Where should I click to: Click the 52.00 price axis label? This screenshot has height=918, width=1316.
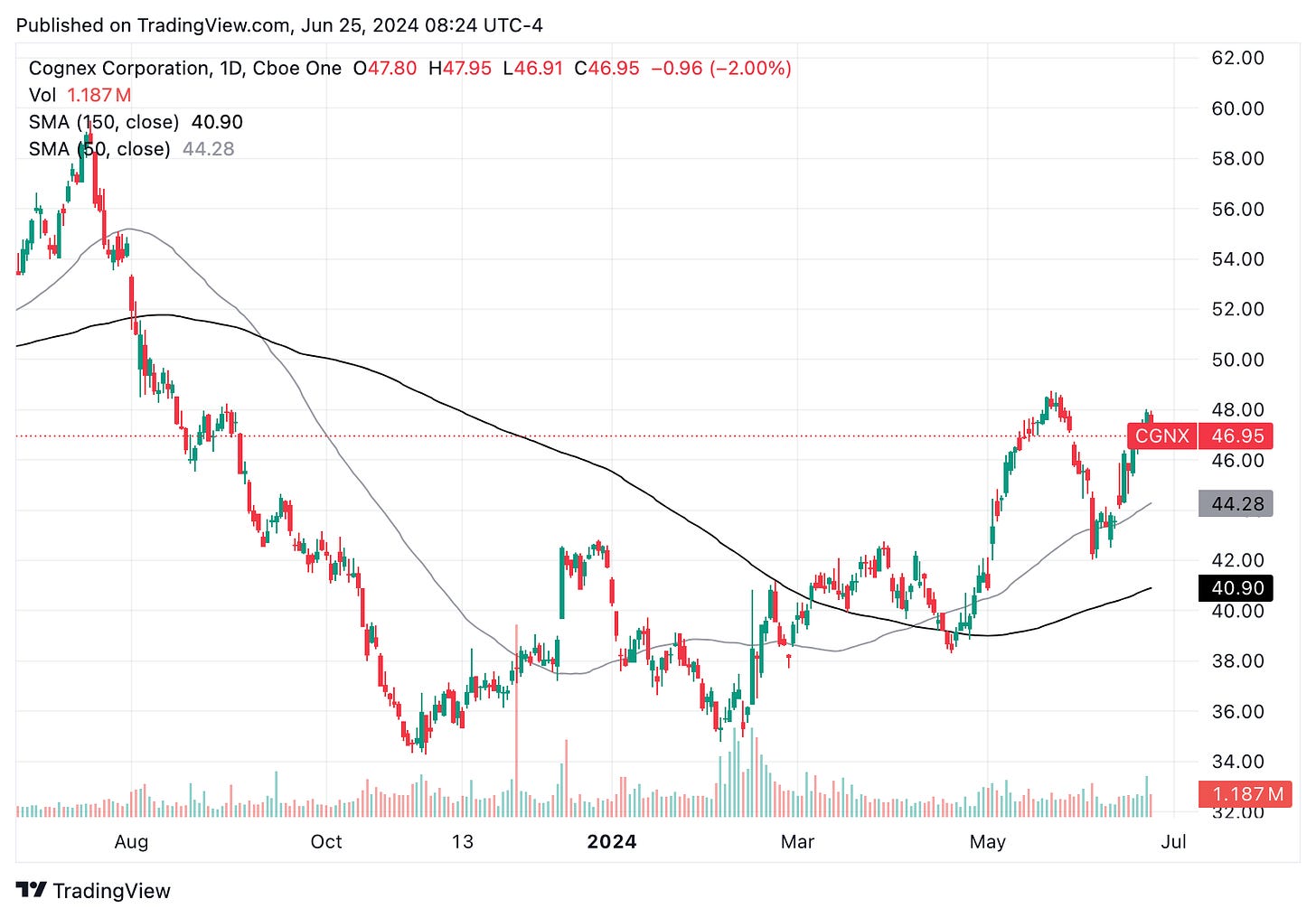1237,309
